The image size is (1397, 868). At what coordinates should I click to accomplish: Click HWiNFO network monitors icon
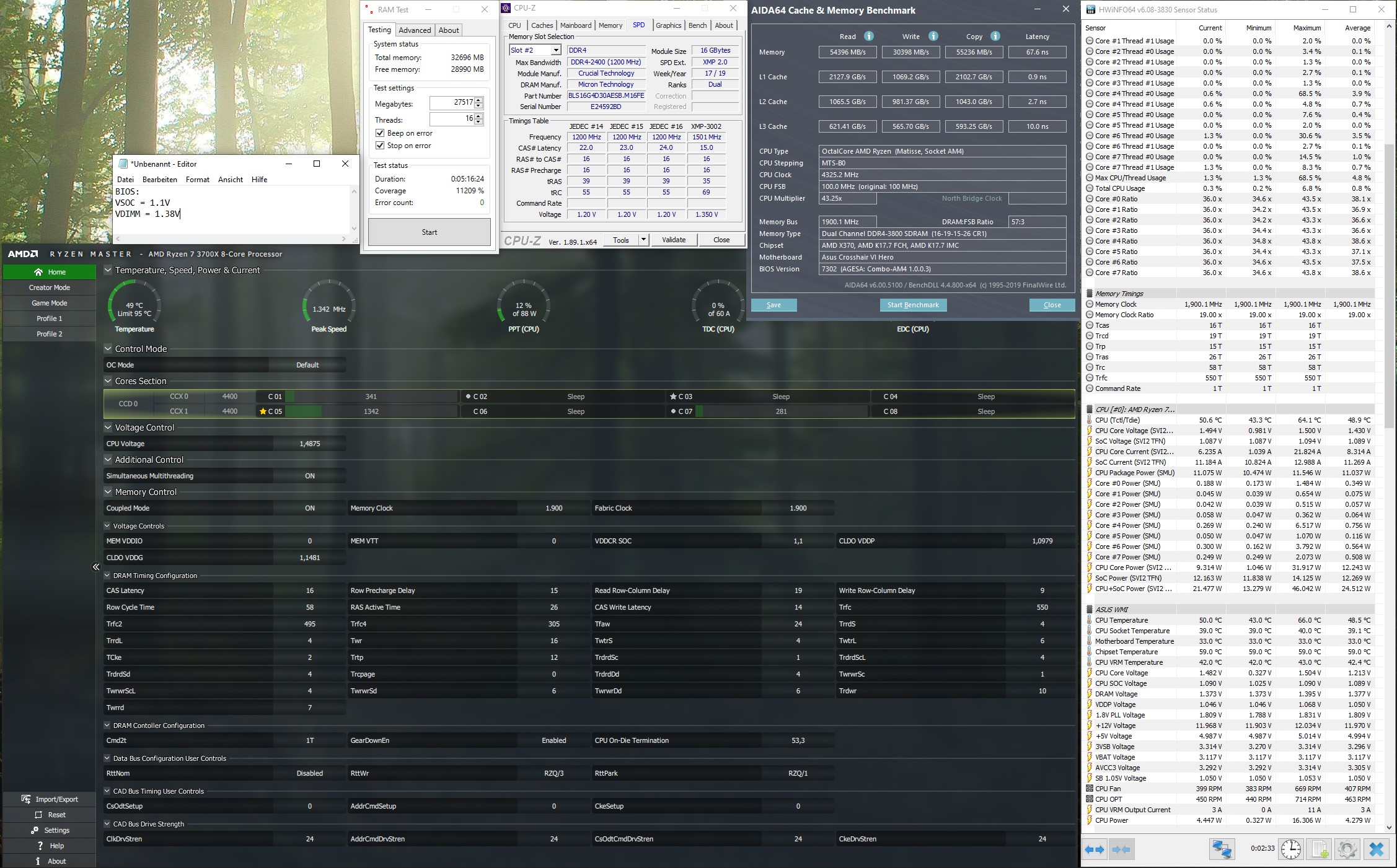tap(1222, 849)
